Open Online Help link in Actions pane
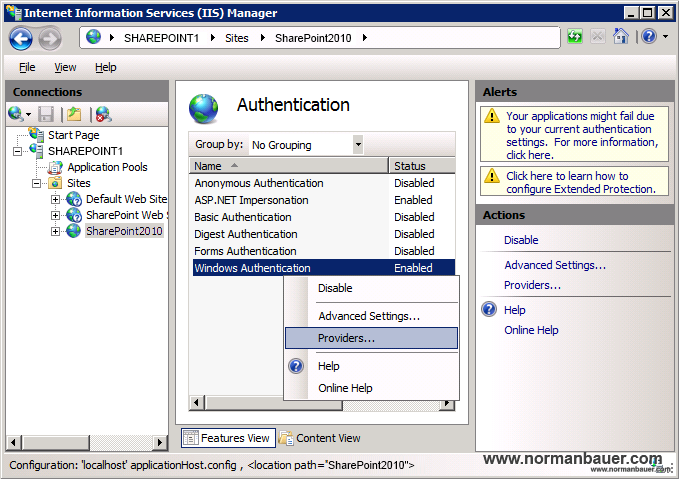679x479 pixels. (531, 330)
